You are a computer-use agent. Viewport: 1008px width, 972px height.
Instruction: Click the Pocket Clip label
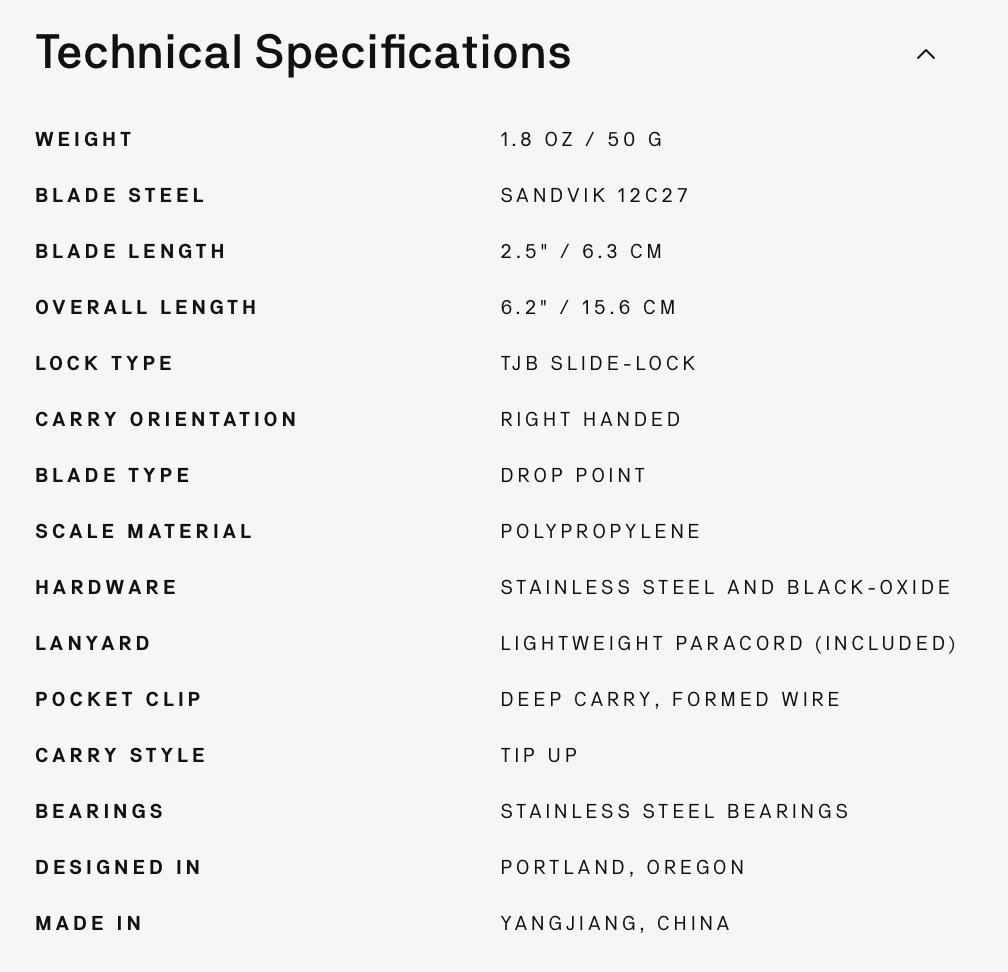pos(119,700)
